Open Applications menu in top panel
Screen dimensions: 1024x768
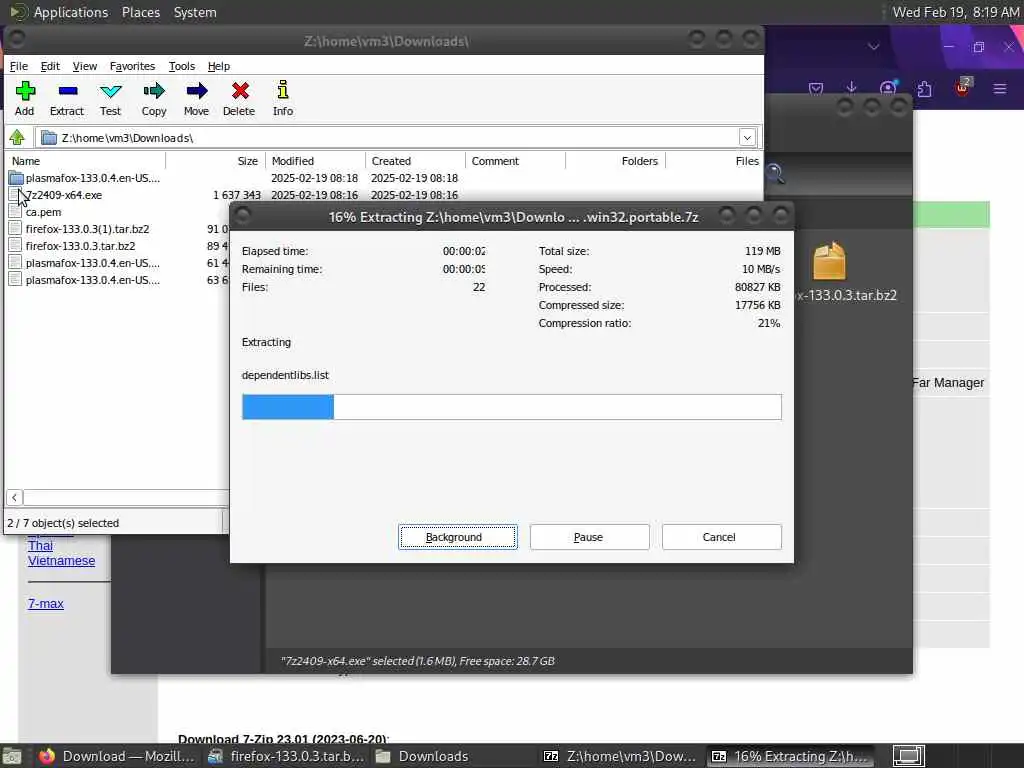[59, 12]
